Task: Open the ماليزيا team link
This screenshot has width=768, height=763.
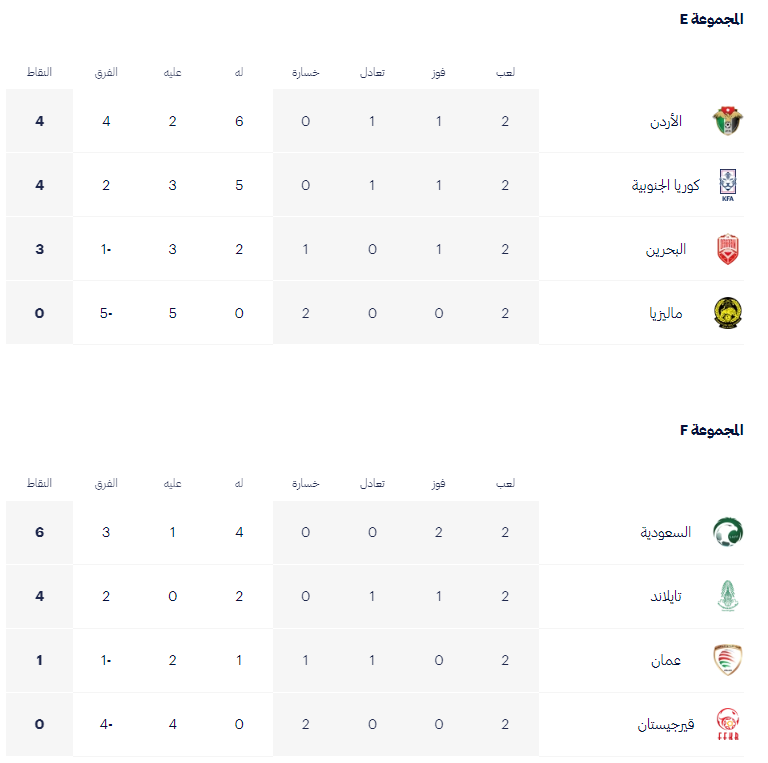Action: (666, 313)
